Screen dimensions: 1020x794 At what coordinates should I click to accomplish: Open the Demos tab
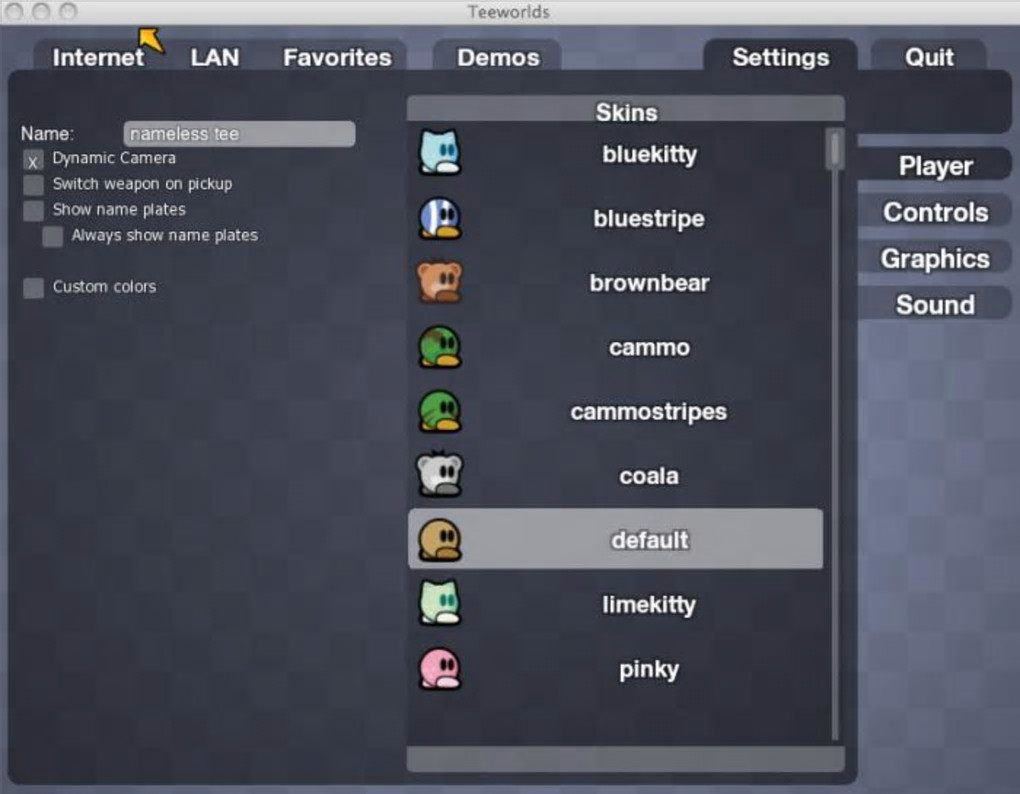[498, 57]
